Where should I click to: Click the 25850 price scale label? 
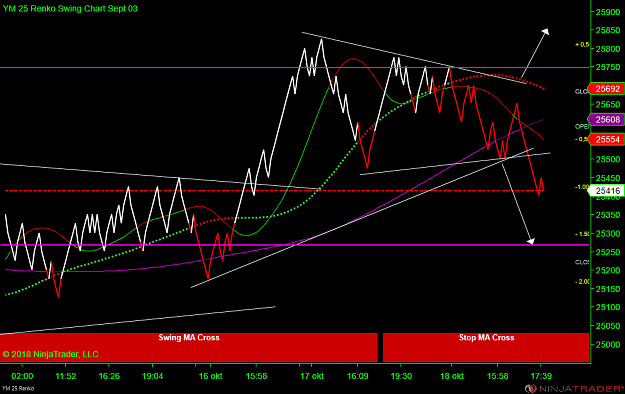click(608, 30)
